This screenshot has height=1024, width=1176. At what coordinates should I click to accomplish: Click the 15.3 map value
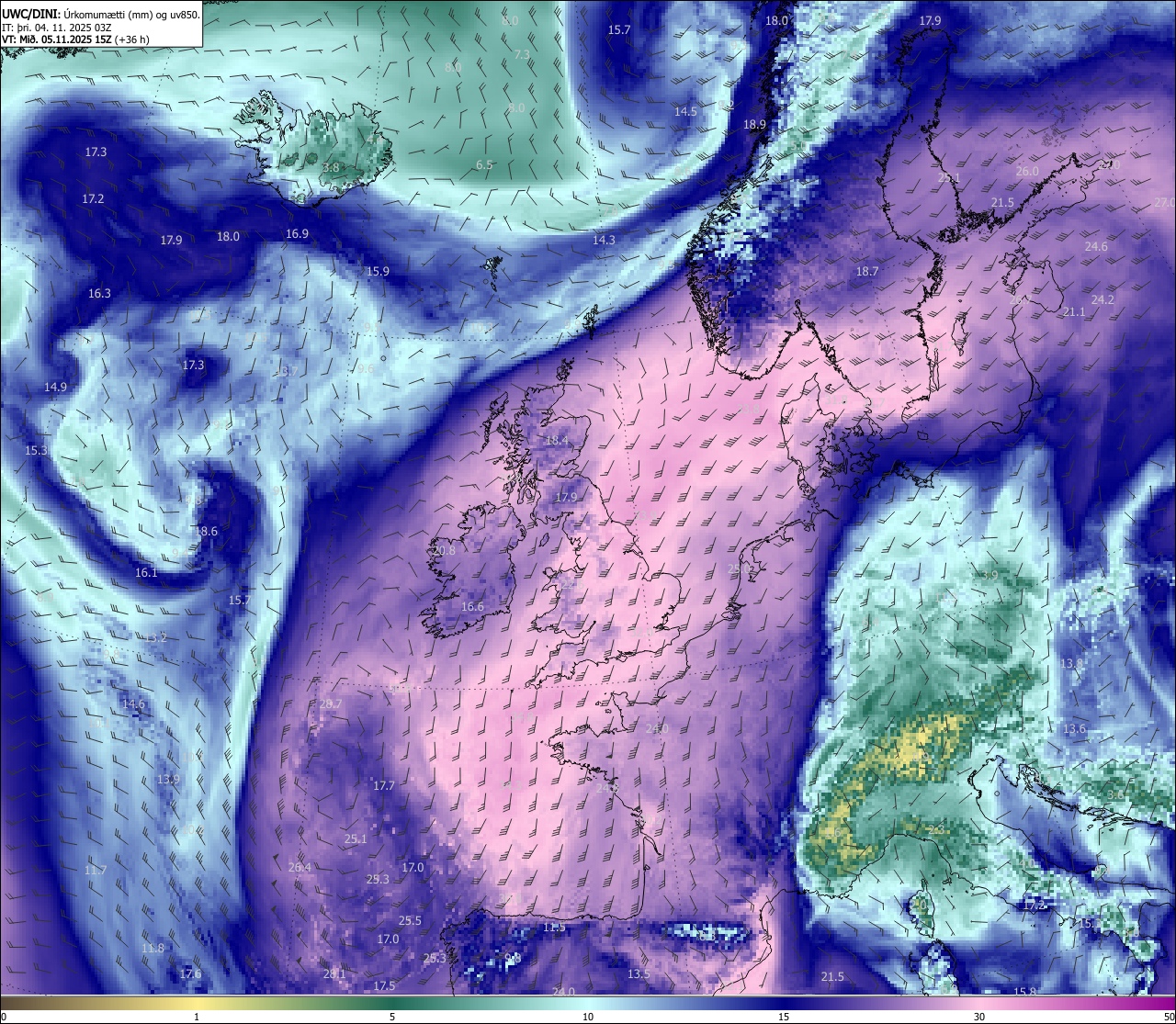point(36,451)
